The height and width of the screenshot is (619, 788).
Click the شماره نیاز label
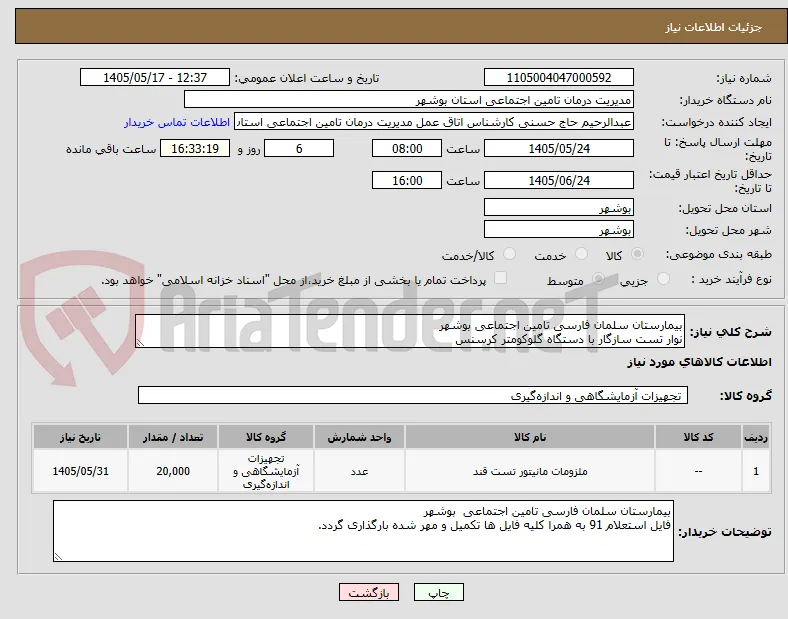coord(744,78)
